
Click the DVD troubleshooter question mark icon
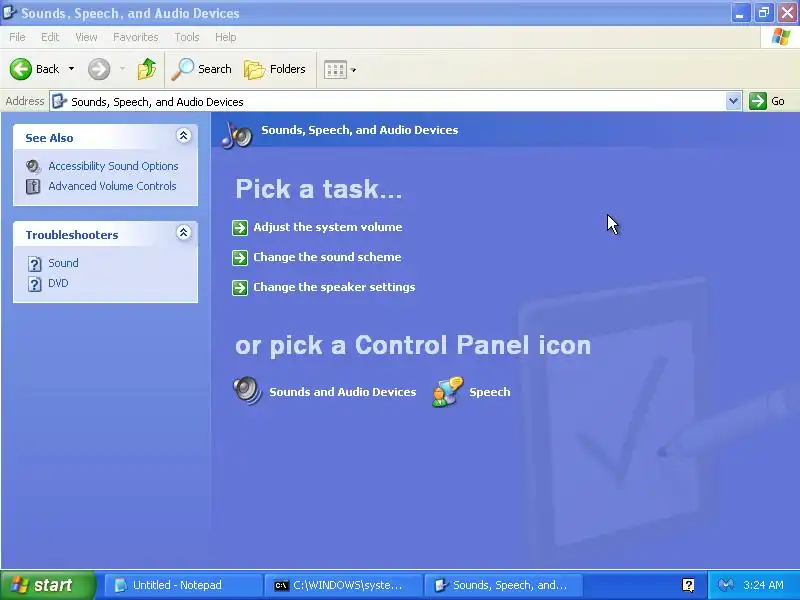(x=34, y=284)
